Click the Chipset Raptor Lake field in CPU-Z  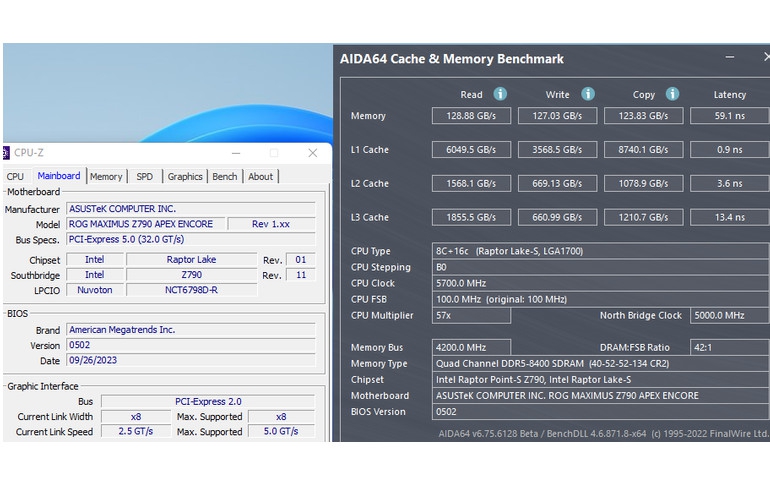pyautogui.click(x=192, y=259)
